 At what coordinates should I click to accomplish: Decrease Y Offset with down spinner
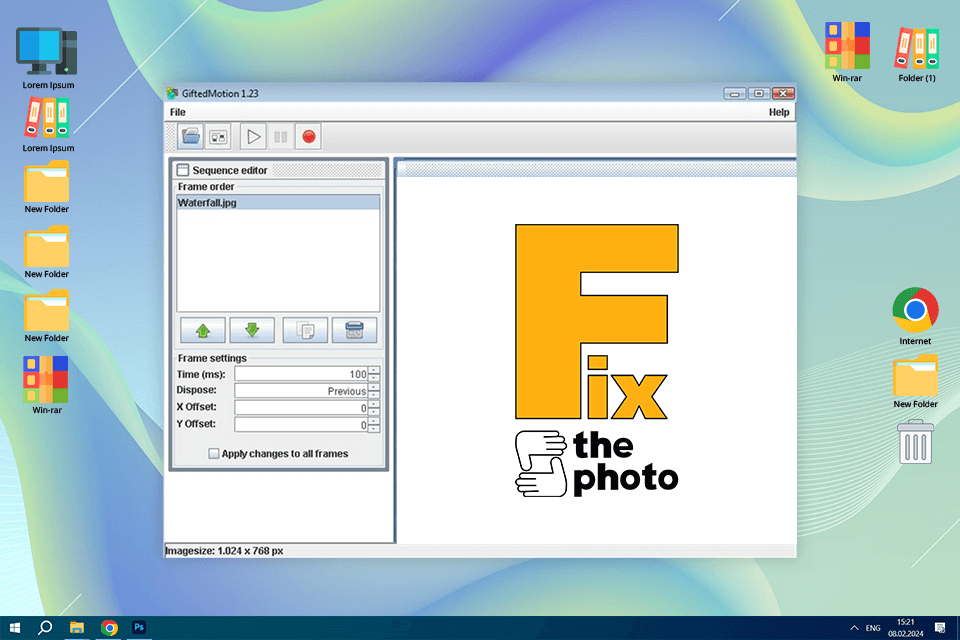tap(373, 428)
